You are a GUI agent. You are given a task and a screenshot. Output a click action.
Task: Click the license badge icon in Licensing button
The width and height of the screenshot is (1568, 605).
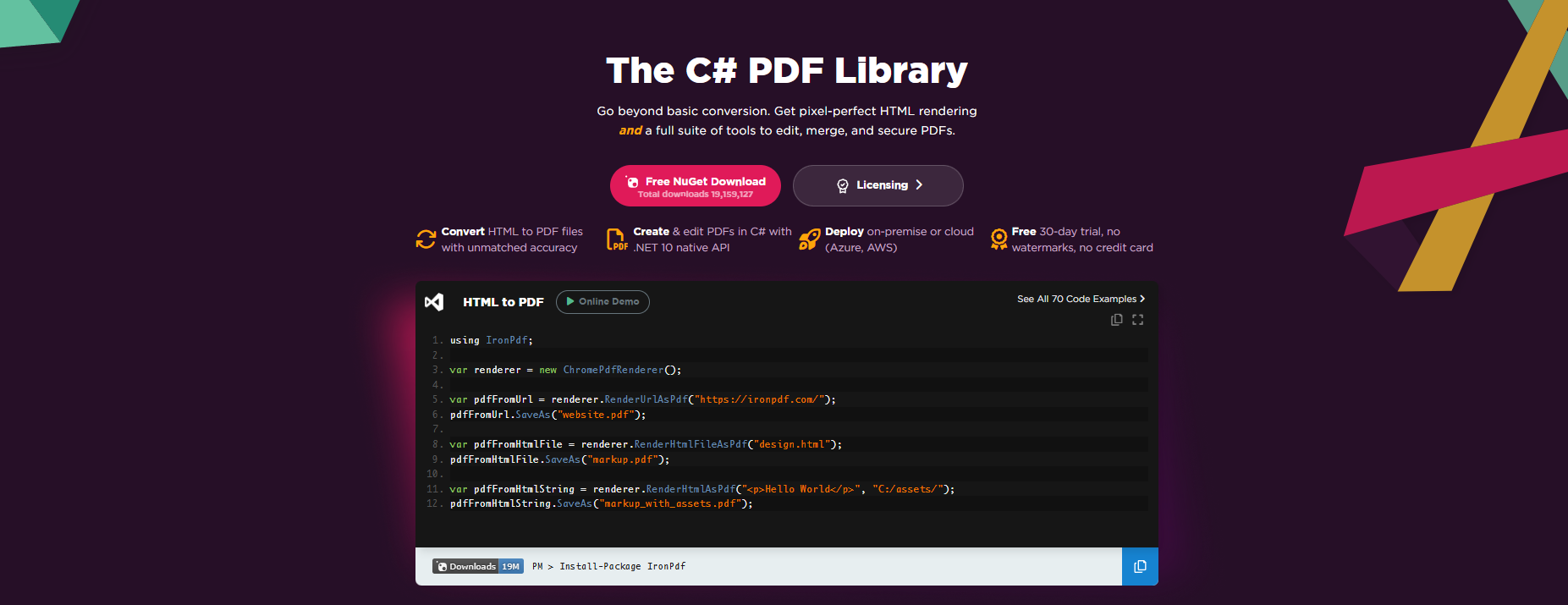point(843,186)
